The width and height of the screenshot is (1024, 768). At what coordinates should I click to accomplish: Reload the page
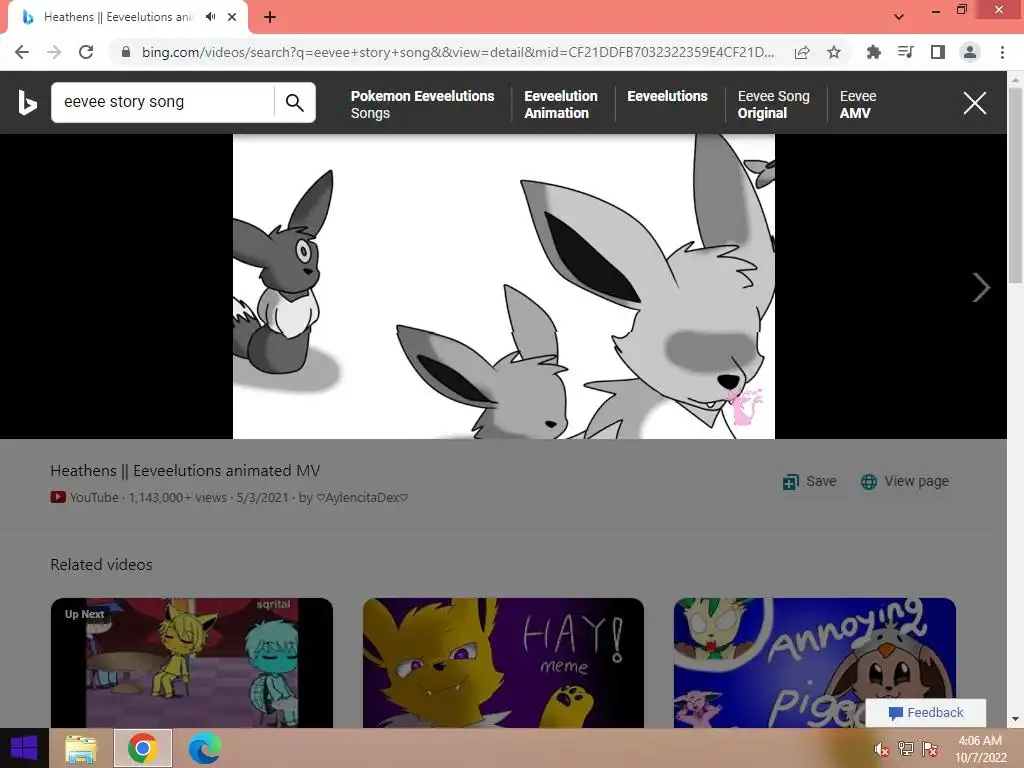pyautogui.click(x=86, y=52)
